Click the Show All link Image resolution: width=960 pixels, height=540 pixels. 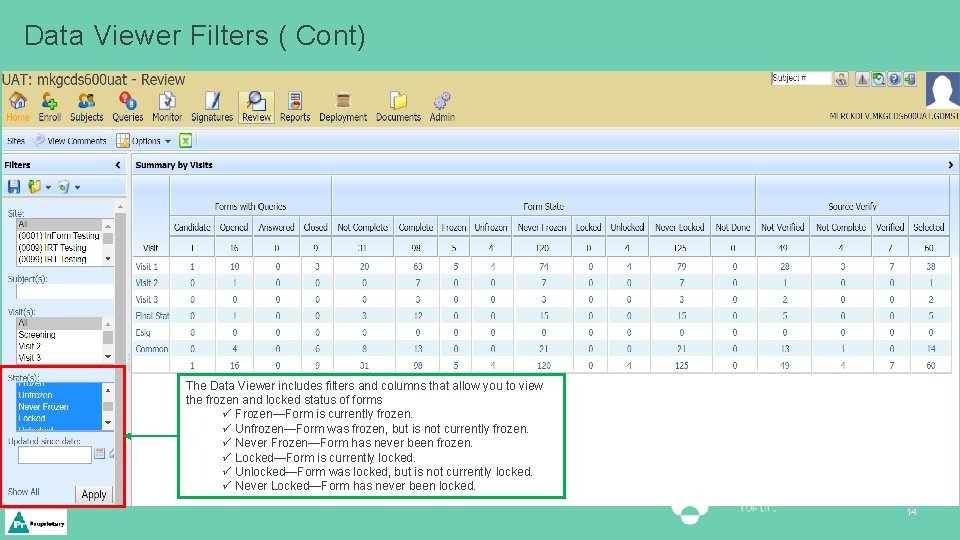[x=23, y=492]
